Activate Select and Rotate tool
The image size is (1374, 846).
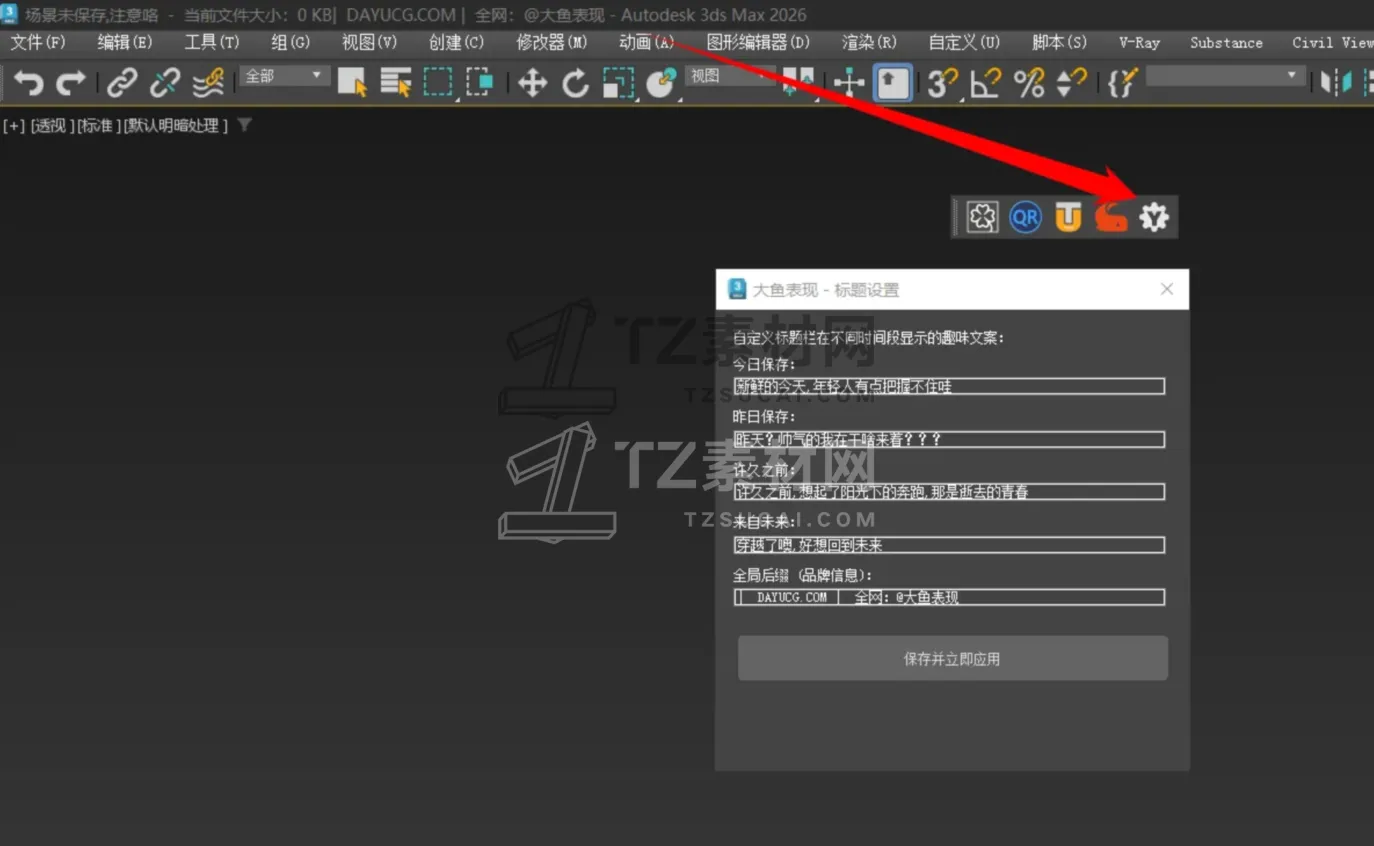point(575,82)
